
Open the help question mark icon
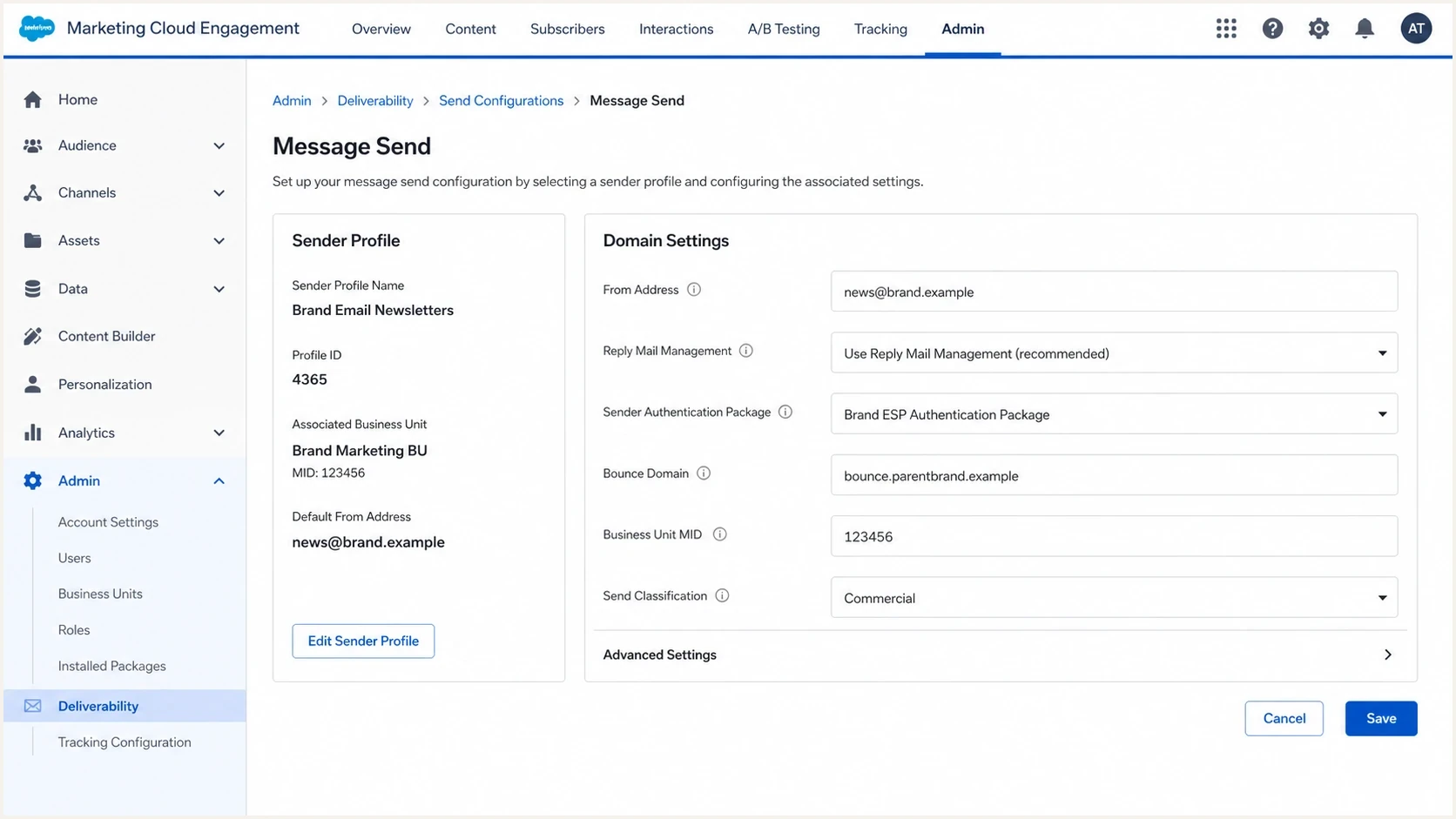click(1272, 29)
